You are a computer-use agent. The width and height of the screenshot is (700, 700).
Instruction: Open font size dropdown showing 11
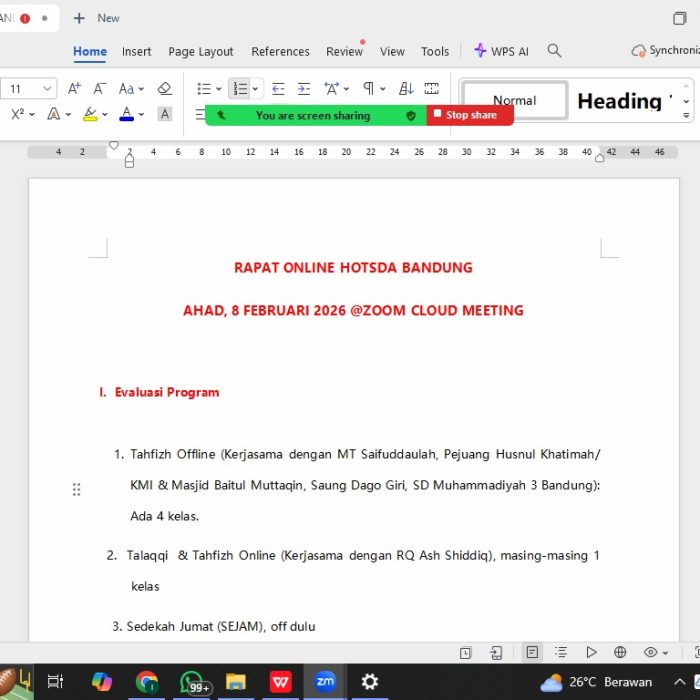(x=47, y=88)
